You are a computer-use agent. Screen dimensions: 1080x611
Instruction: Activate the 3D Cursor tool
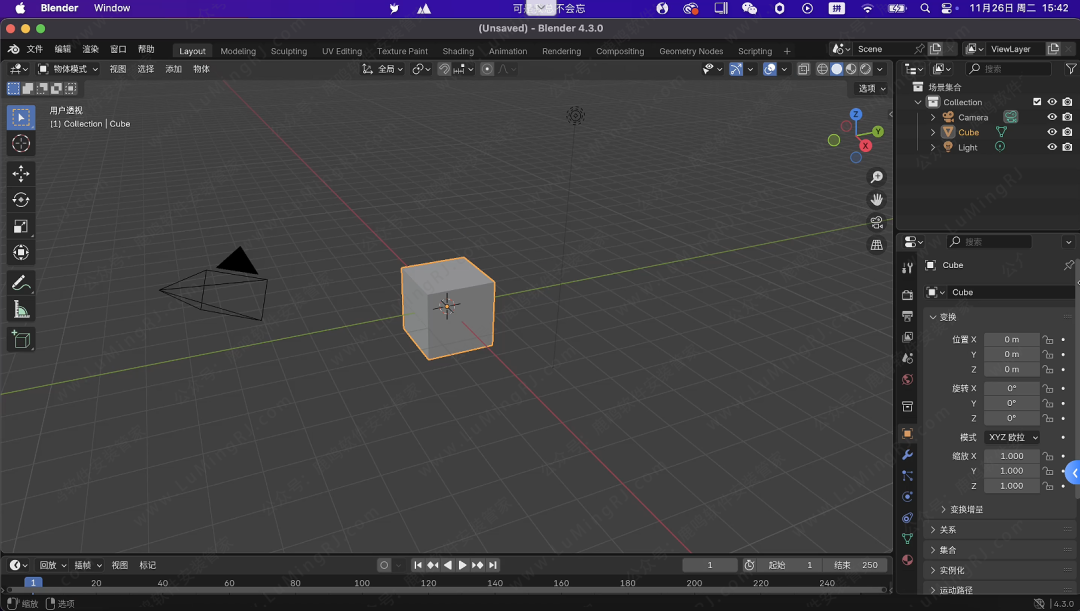click(21, 144)
